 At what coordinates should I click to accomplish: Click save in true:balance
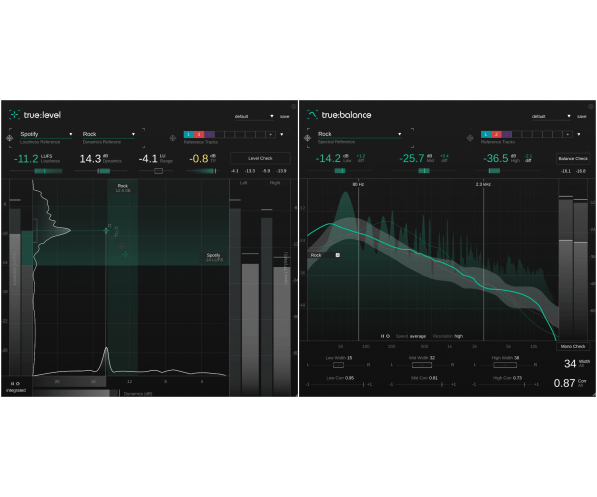[x=582, y=117]
